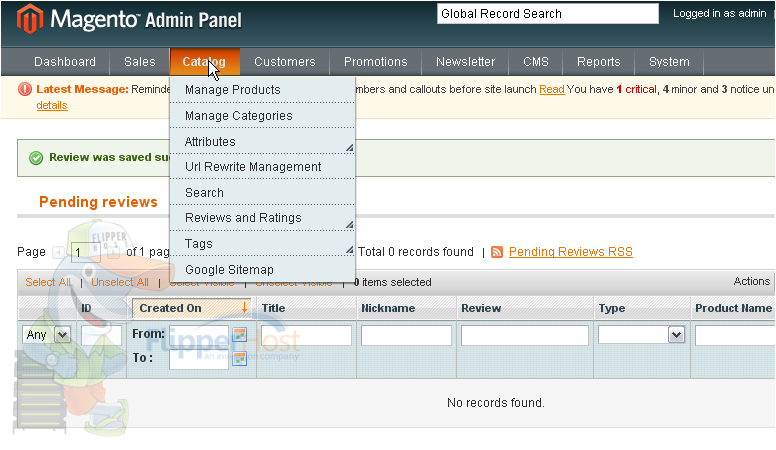Open the Type filter dropdown
Viewport: 776px width, 450px height.
tap(641, 335)
